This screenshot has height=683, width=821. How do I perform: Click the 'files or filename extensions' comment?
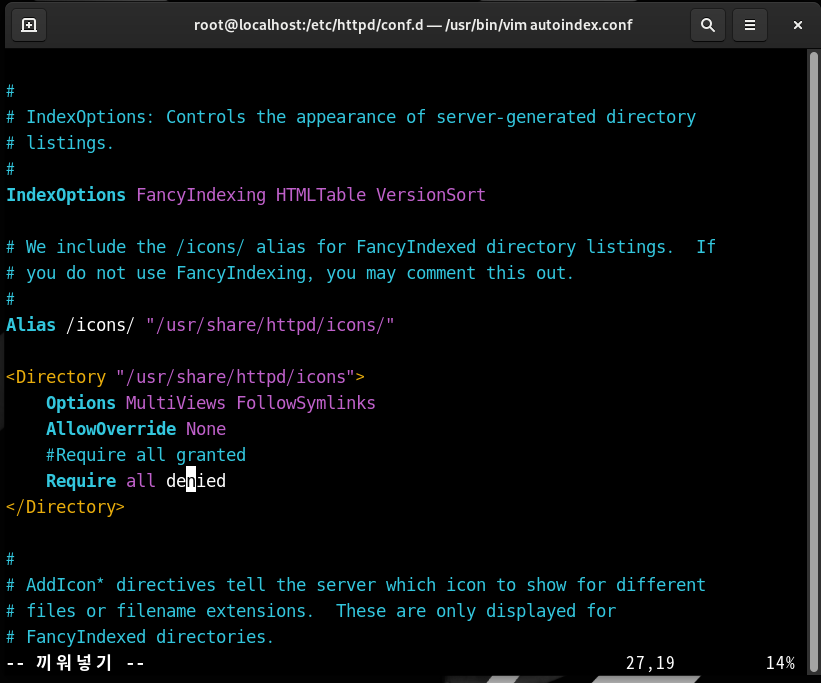click(x=311, y=611)
